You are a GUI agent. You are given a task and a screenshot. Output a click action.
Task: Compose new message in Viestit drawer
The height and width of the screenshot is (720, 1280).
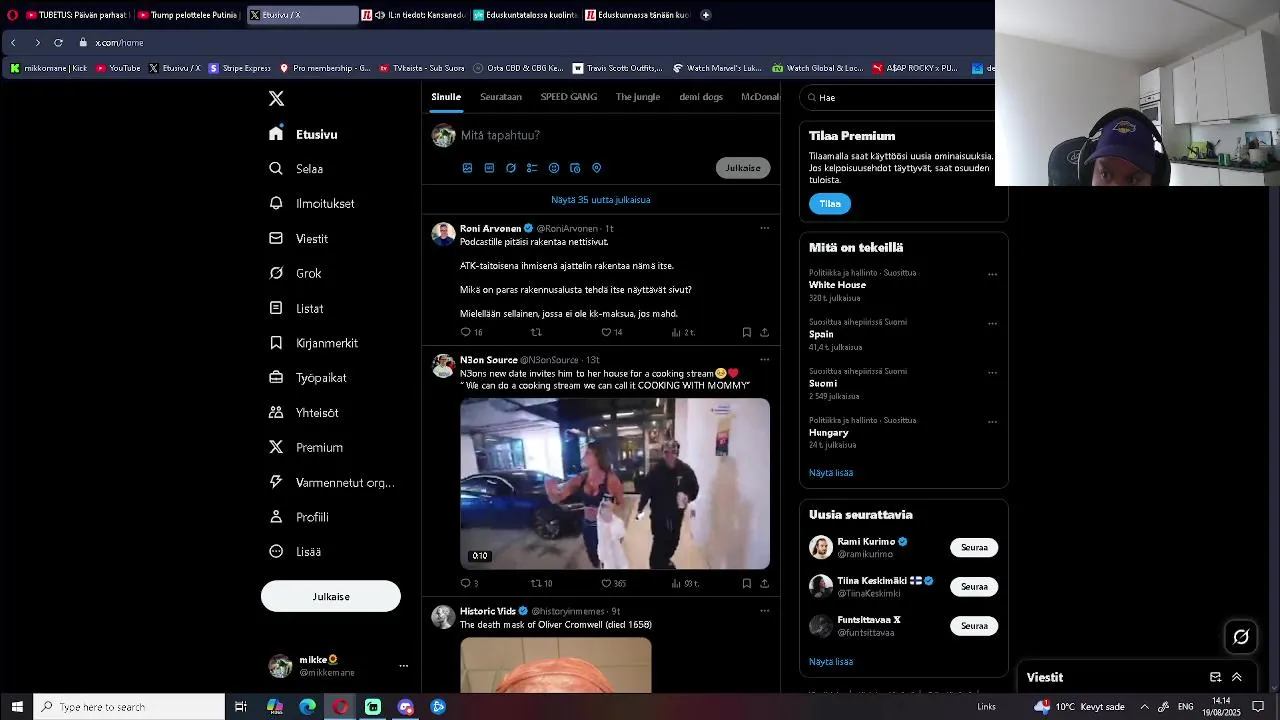[1215, 677]
